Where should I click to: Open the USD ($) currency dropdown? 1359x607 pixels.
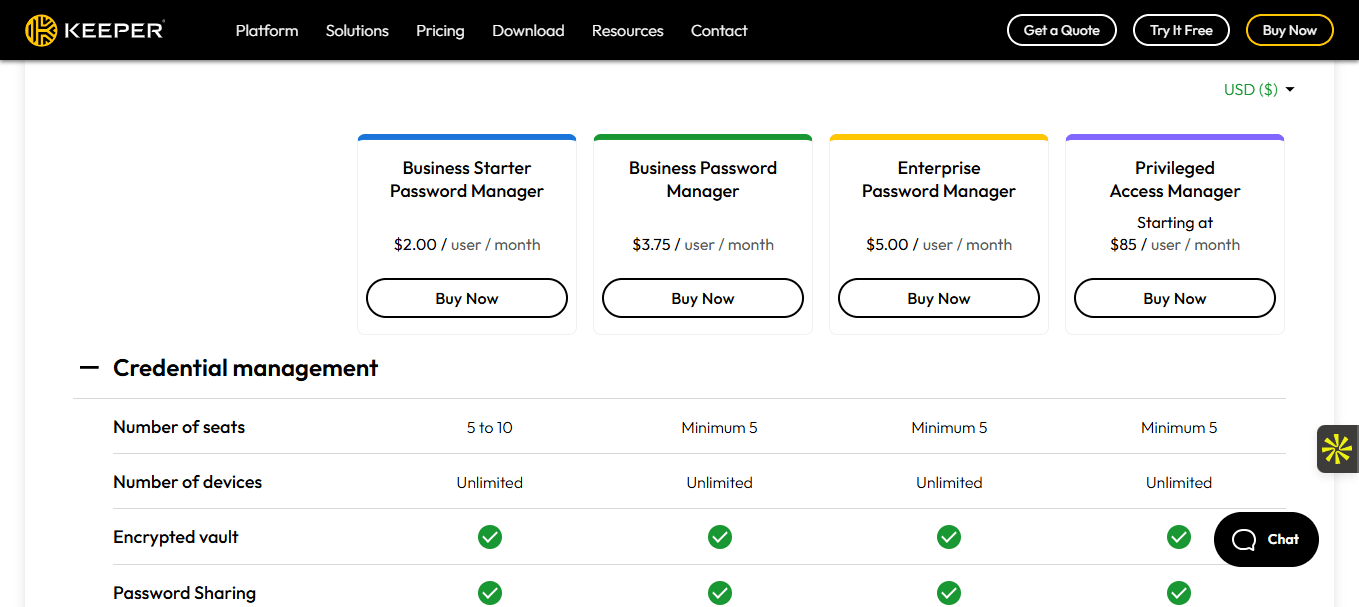(x=1259, y=90)
